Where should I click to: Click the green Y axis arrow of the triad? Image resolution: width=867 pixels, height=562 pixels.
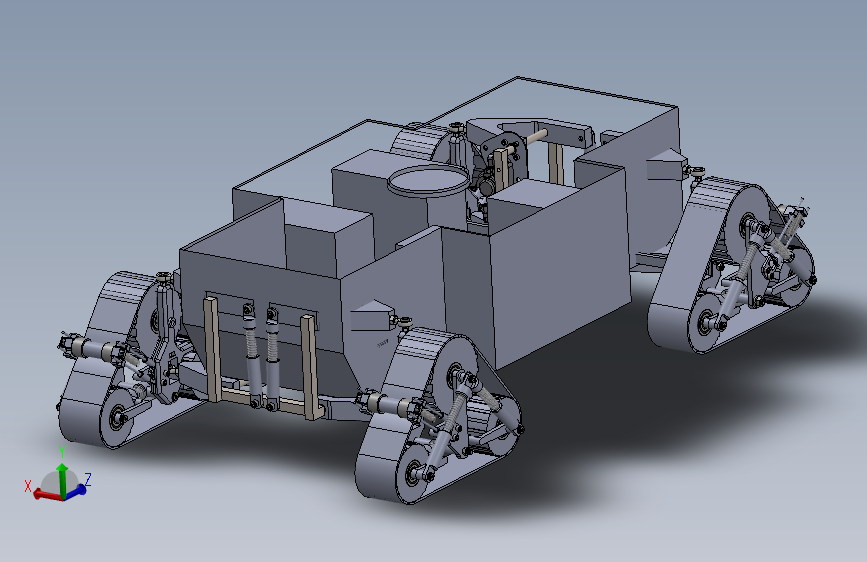(62, 480)
